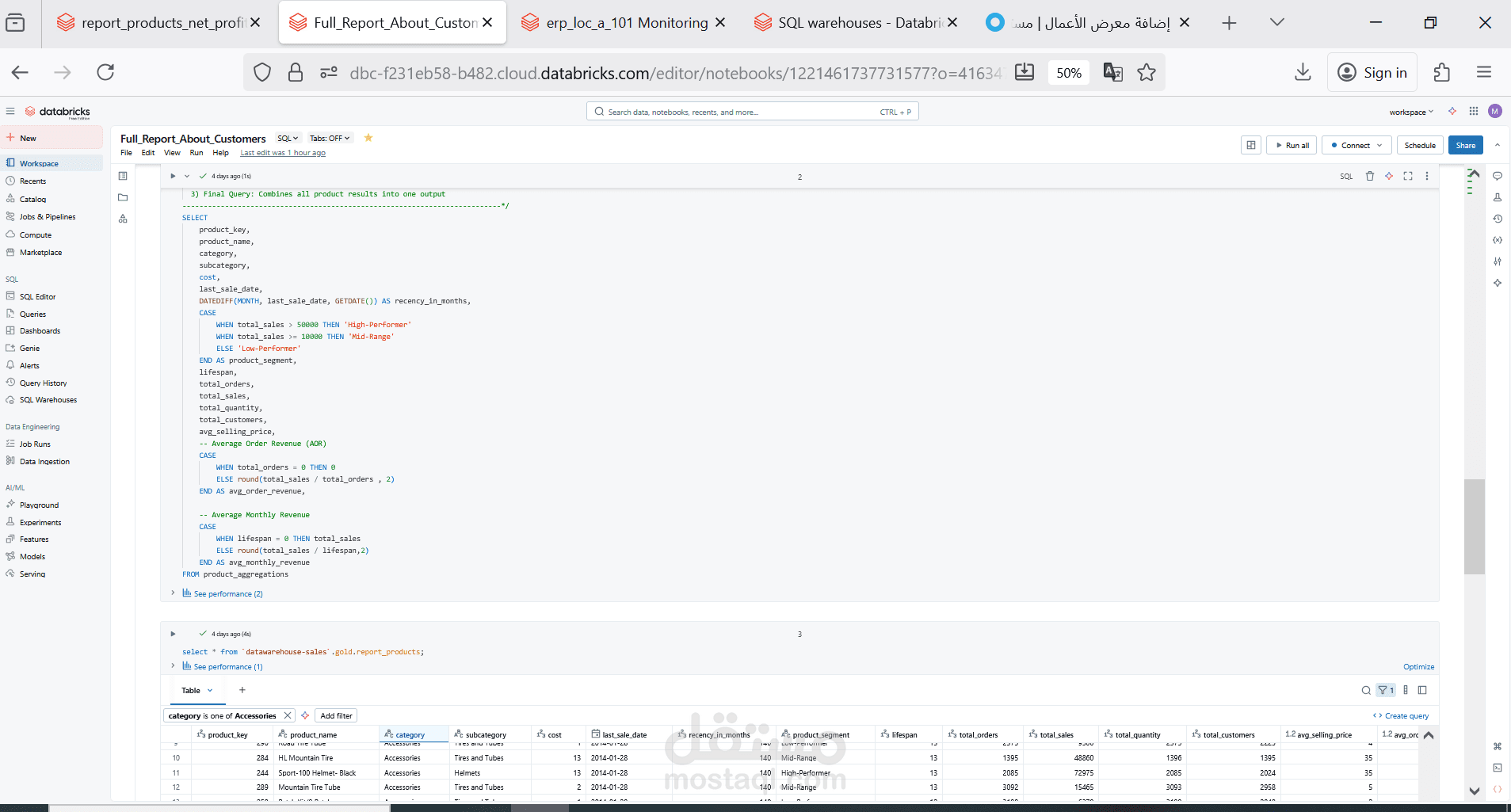Toggle the results filter button showing 1

click(1386, 690)
